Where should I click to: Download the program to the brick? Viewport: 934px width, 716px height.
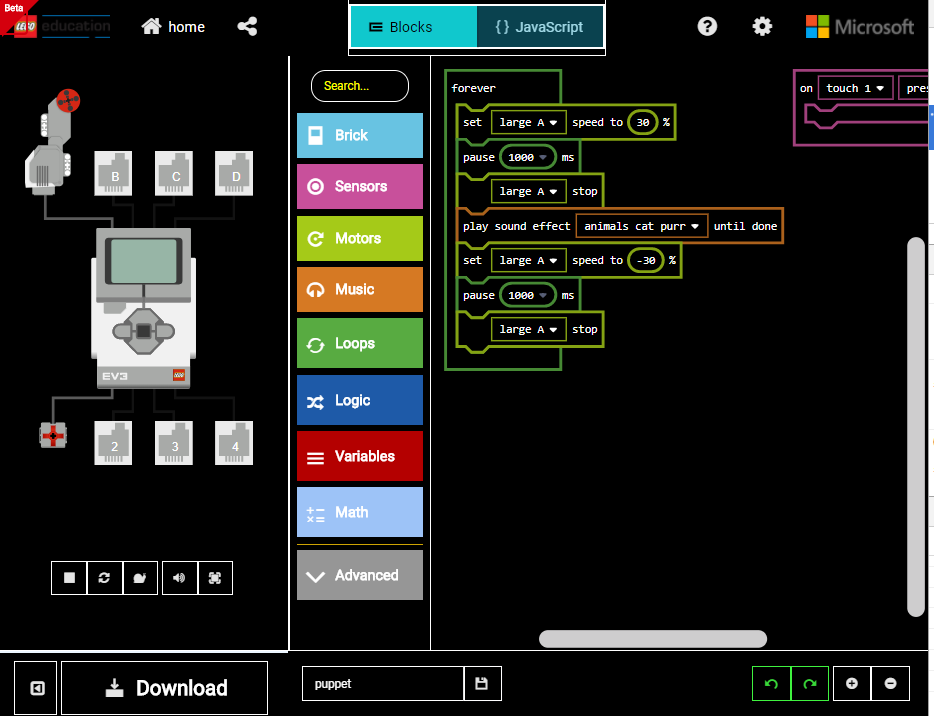163,688
